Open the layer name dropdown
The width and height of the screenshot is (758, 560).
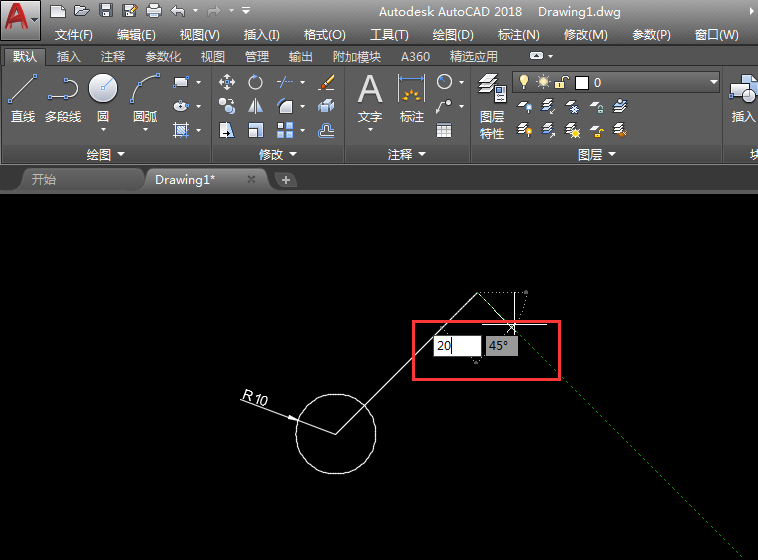tap(714, 82)
